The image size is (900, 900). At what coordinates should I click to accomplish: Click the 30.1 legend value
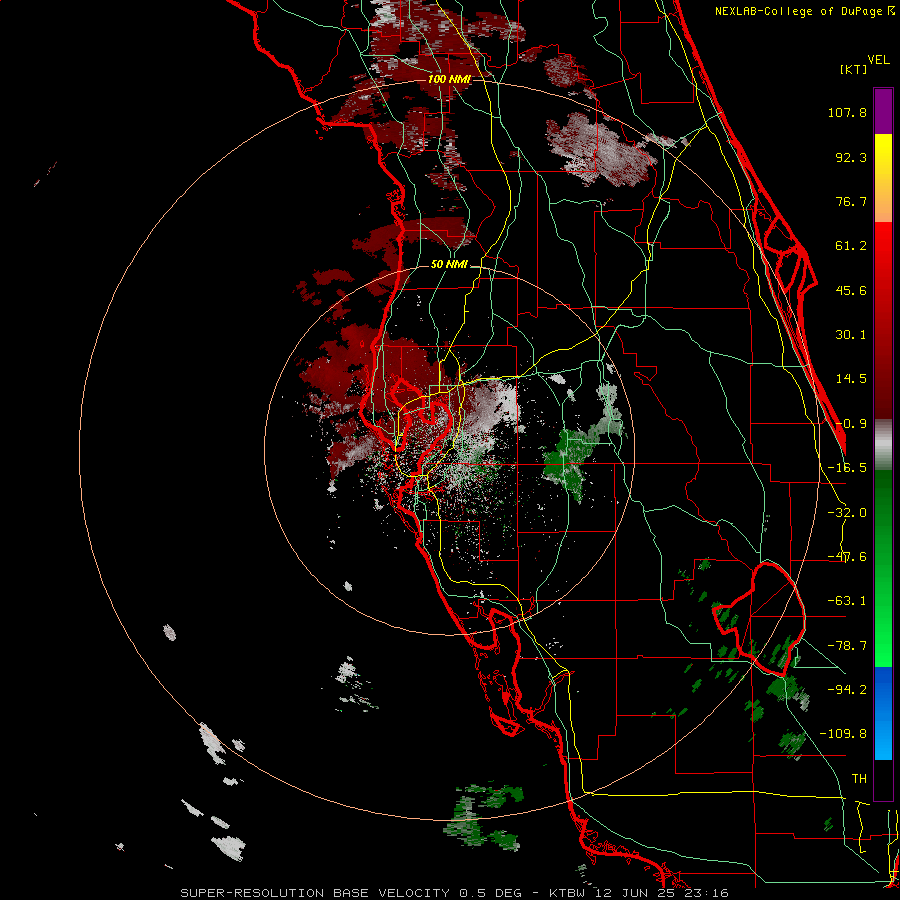[x=851, y=335]
